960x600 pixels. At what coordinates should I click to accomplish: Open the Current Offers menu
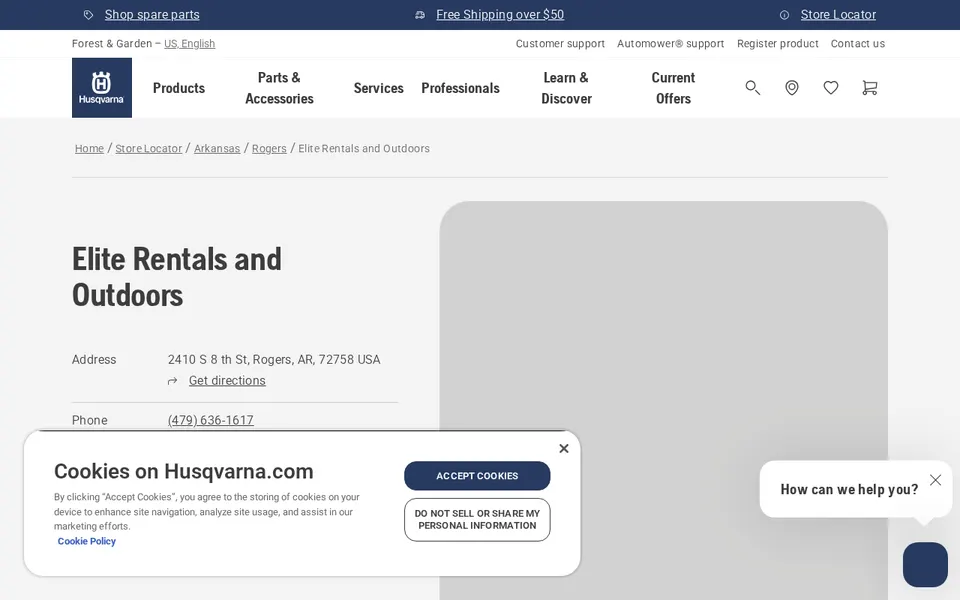pos(673,88)
